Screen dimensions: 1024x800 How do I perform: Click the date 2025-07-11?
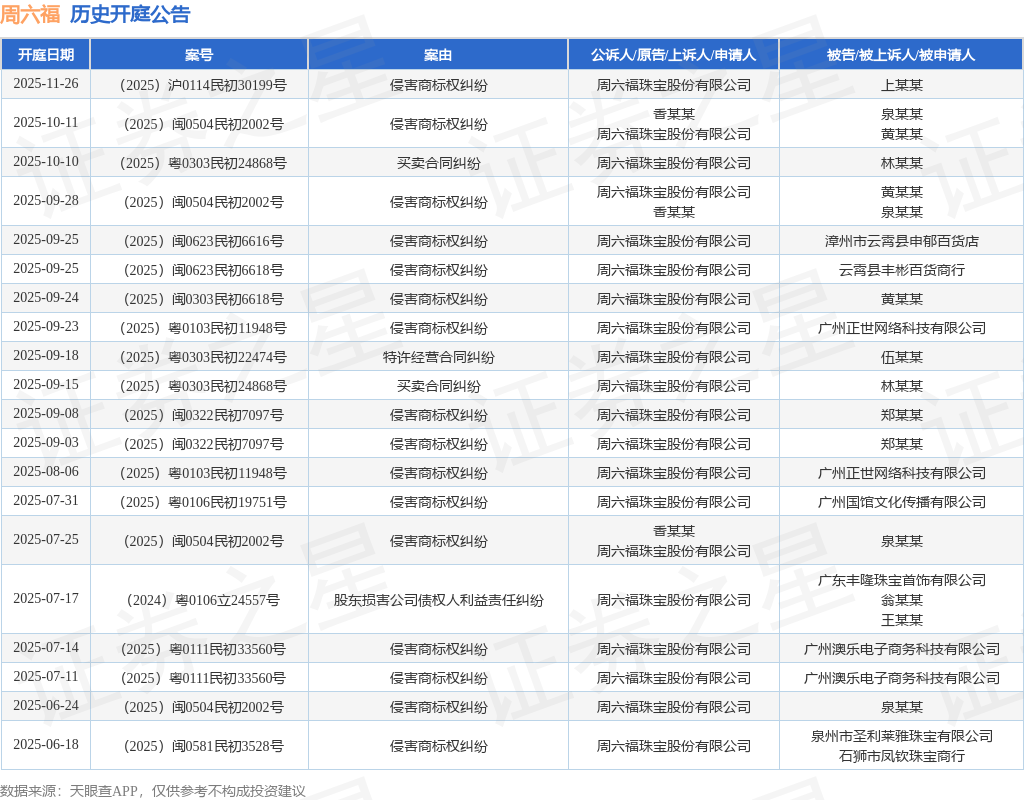click(46, 677)
